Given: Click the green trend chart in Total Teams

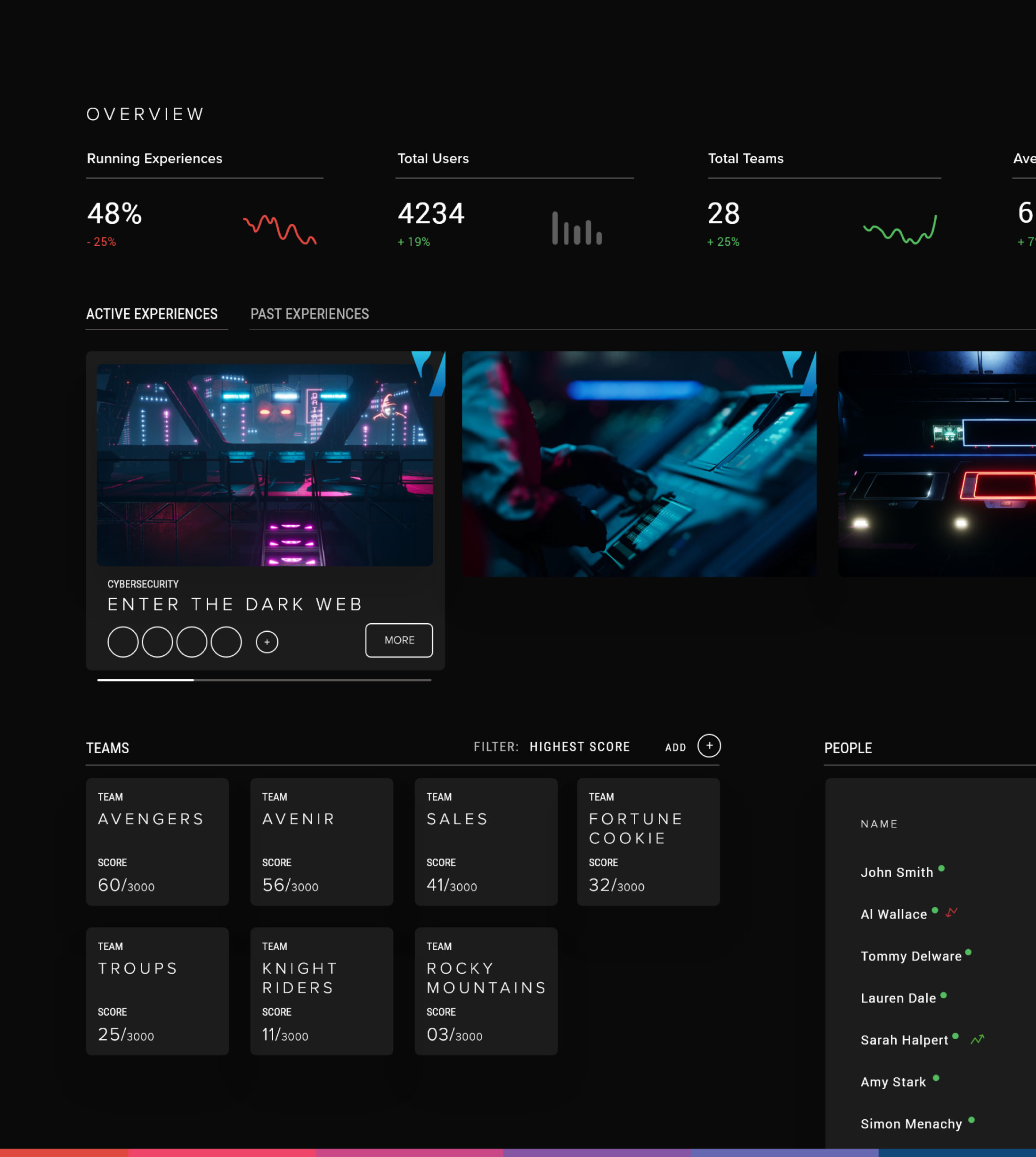Looking at the screenshot, I should click(x=899, y=229).
